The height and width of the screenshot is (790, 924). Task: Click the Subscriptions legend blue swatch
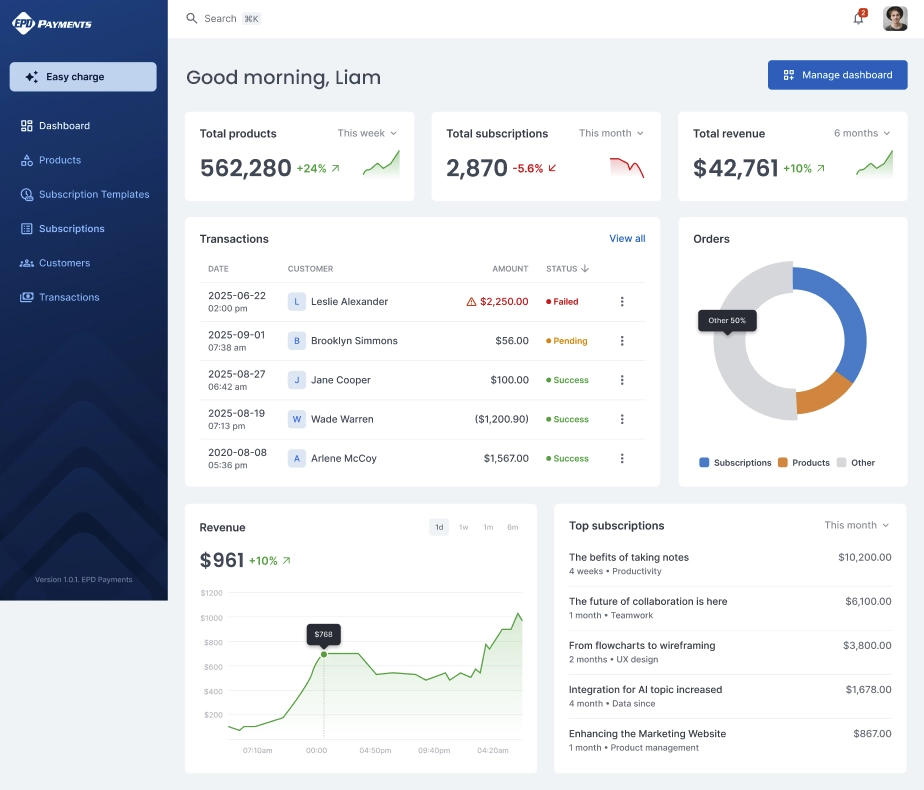pos(704,462)
